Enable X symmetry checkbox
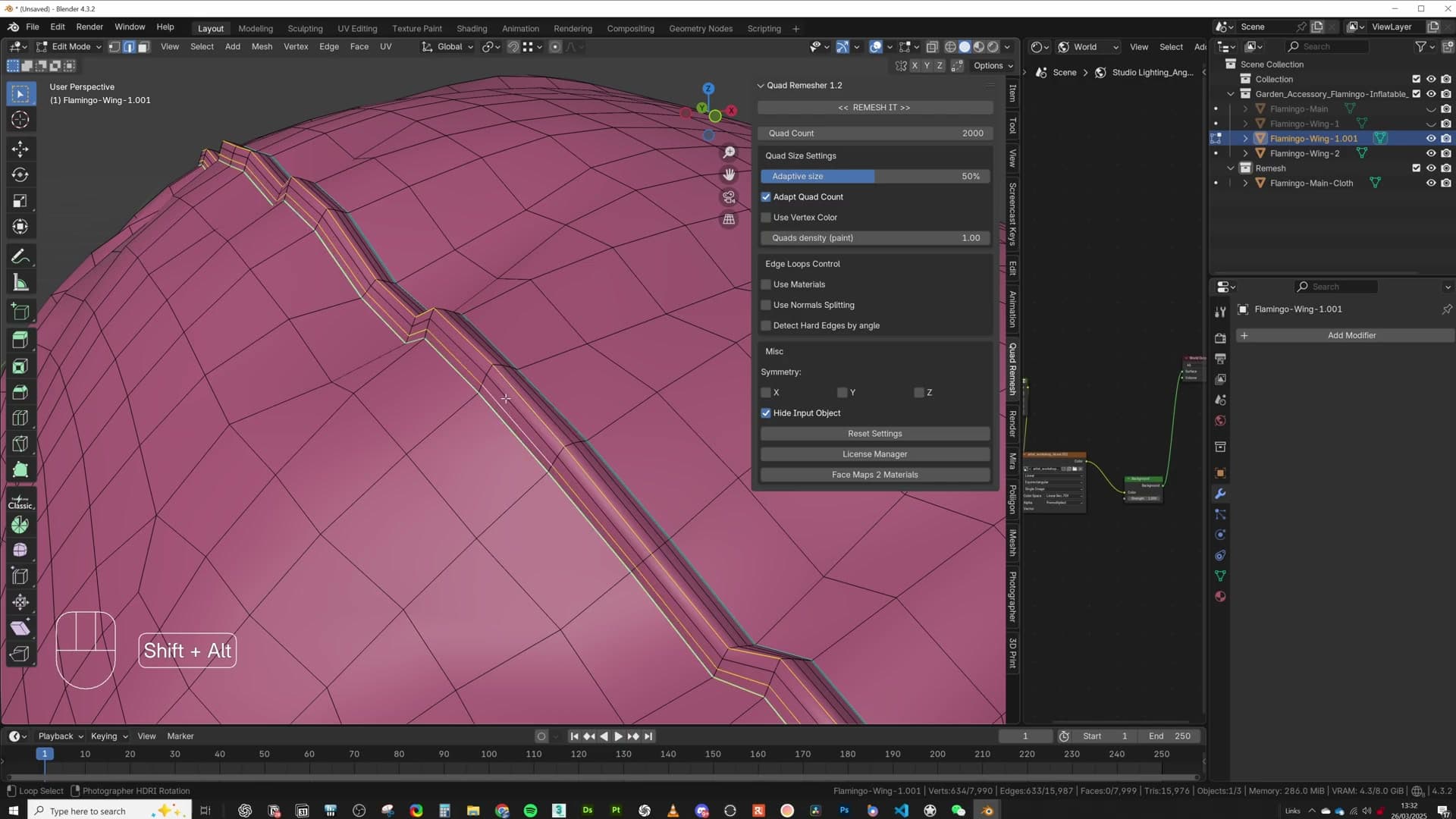 pyautogui.click(x=766, y=393)
